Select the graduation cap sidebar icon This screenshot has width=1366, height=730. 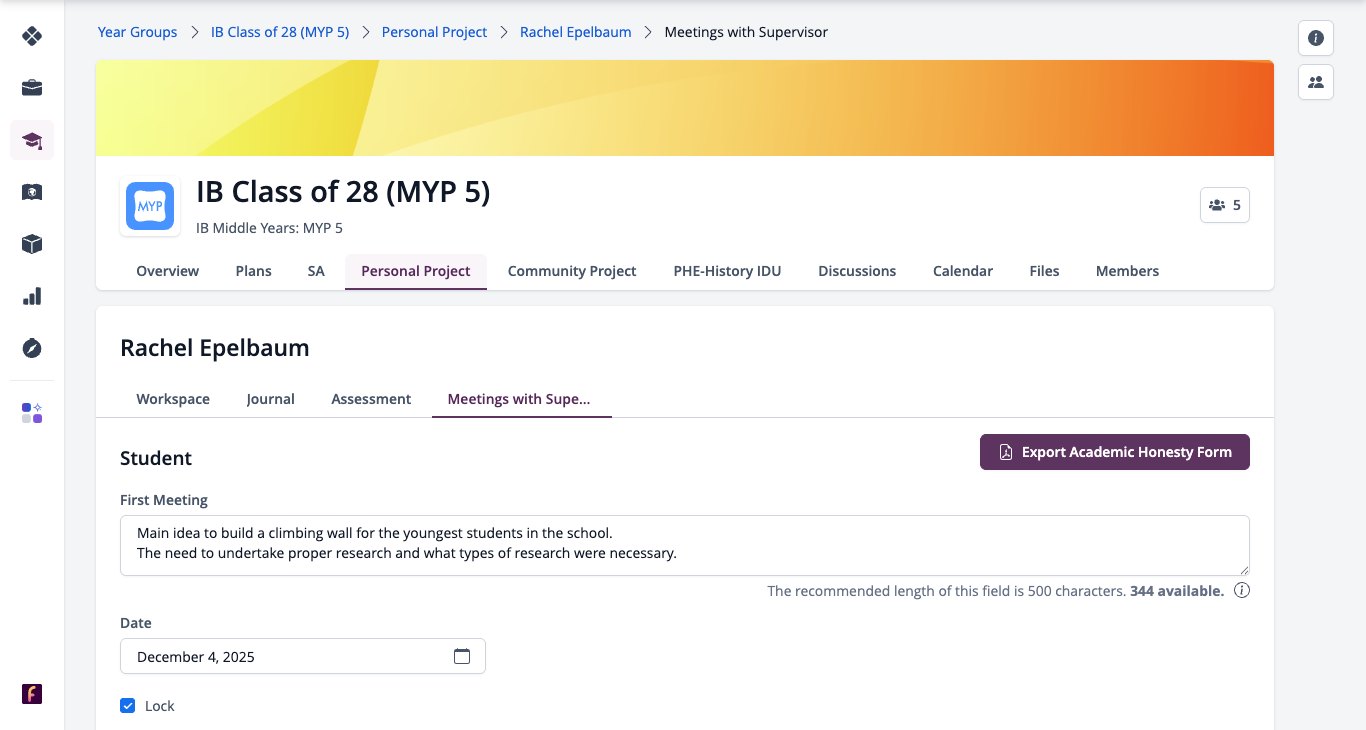[32, 140]
